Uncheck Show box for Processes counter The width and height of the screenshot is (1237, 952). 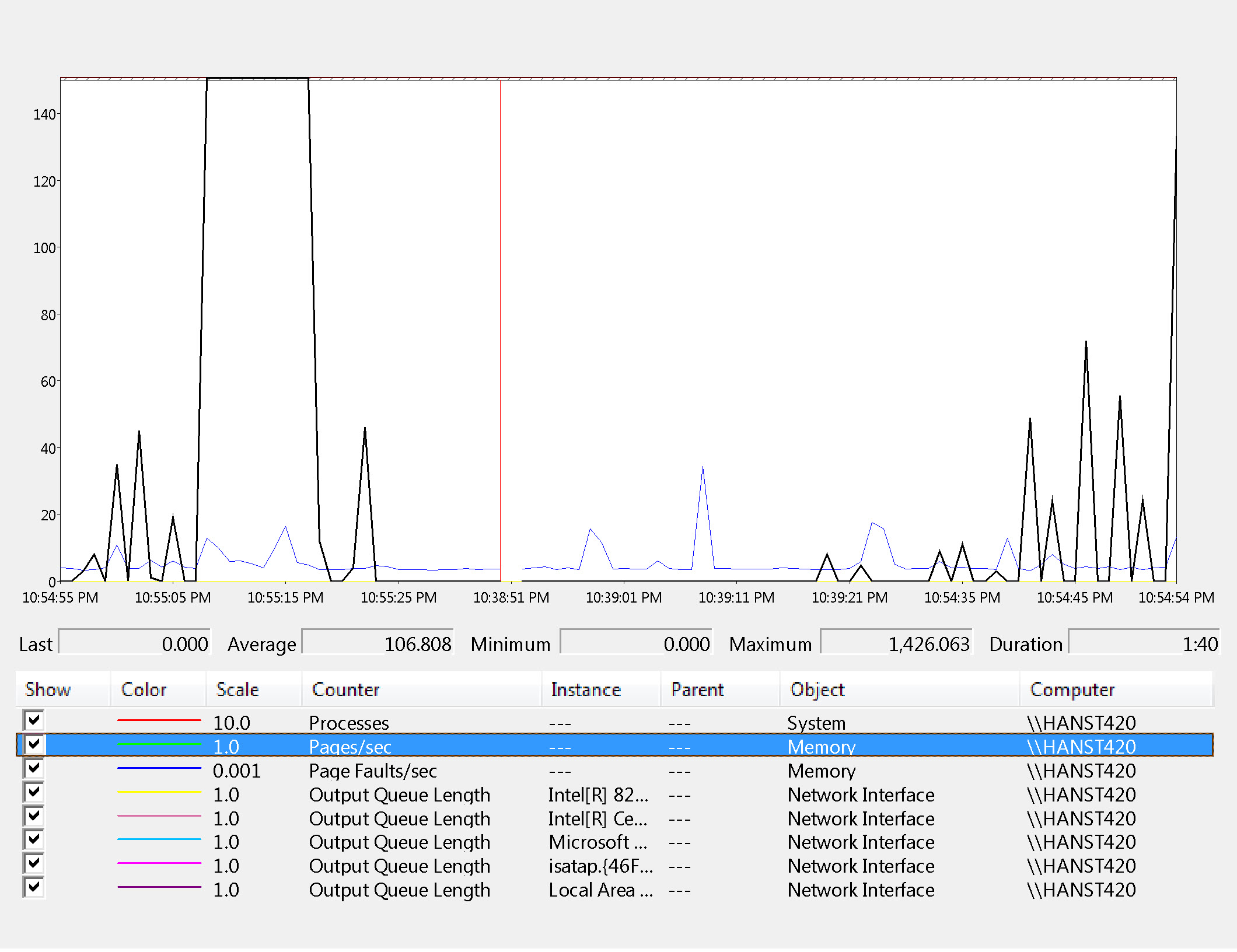[x=34, y=720]
